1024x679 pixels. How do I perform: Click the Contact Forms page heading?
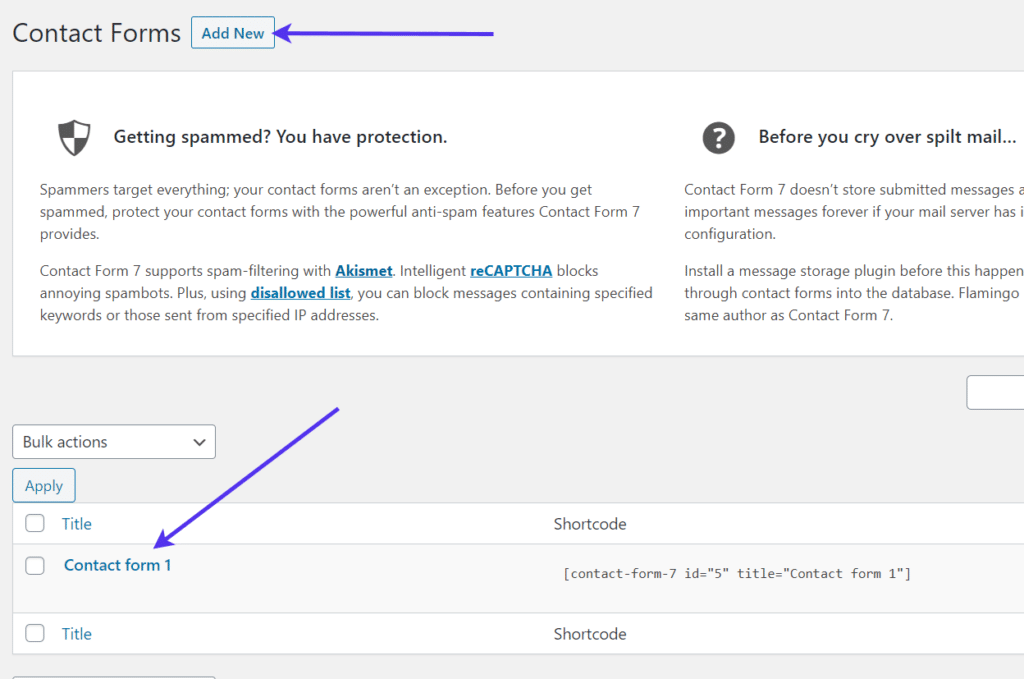95,32
